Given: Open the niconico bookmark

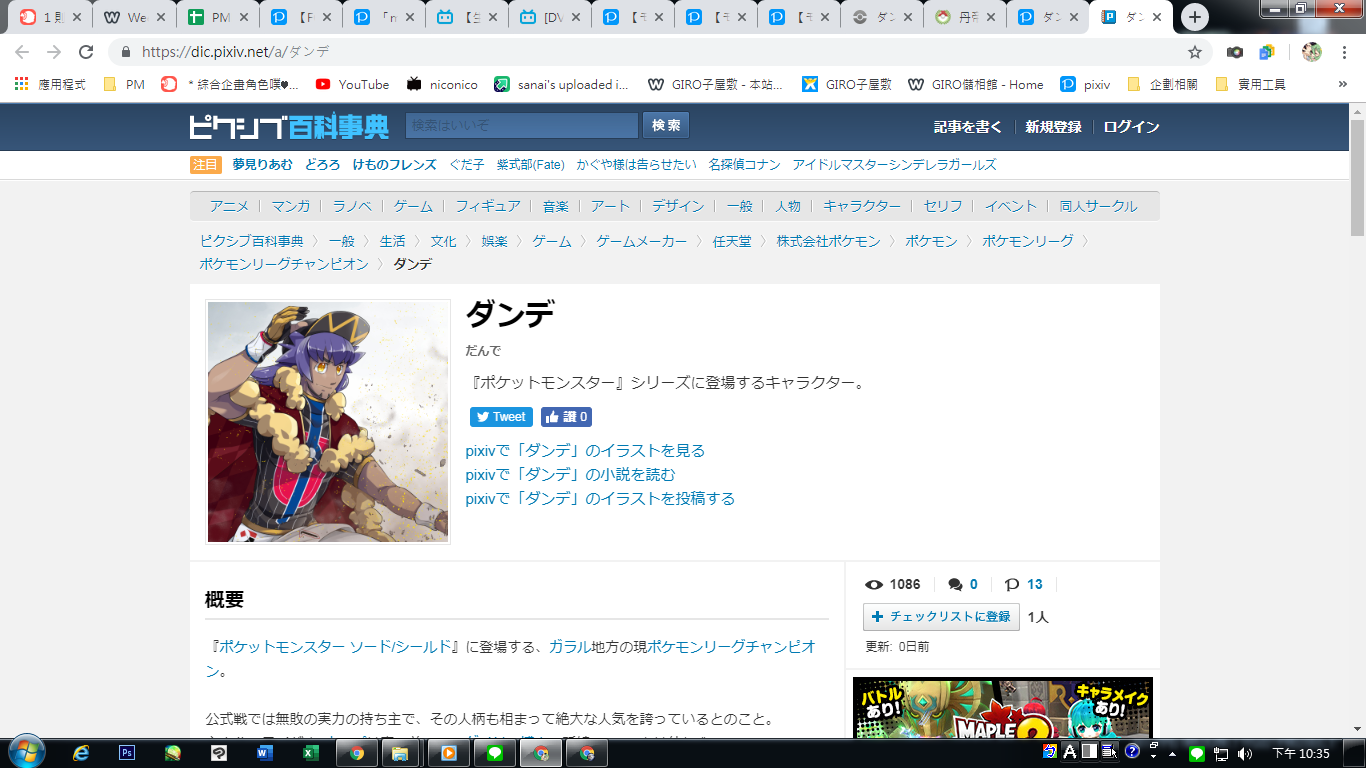Looking at the screenshot, I should point(442,85).
